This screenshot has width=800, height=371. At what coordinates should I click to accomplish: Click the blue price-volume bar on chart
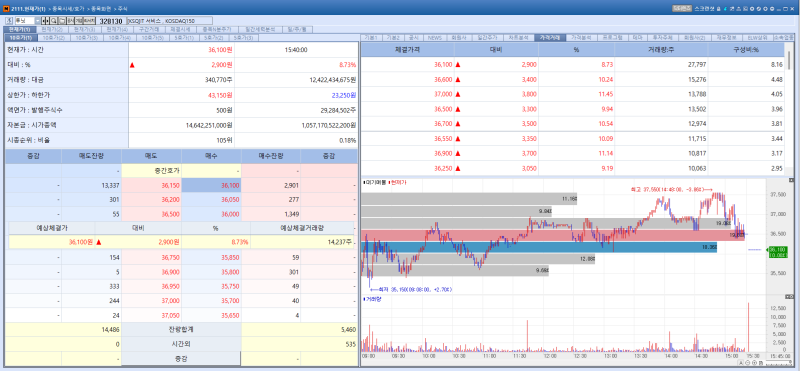(540, 247)
